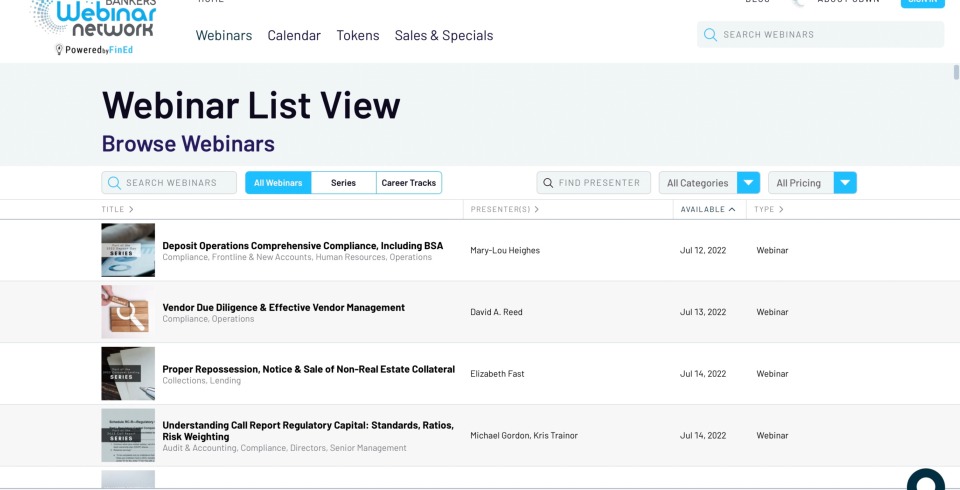Open Understanding Call Report Regulatory Capital webinar
Image resolution: width=960 pixels, height=490 pixels.
pyautogui.click(x=308, y=431)
